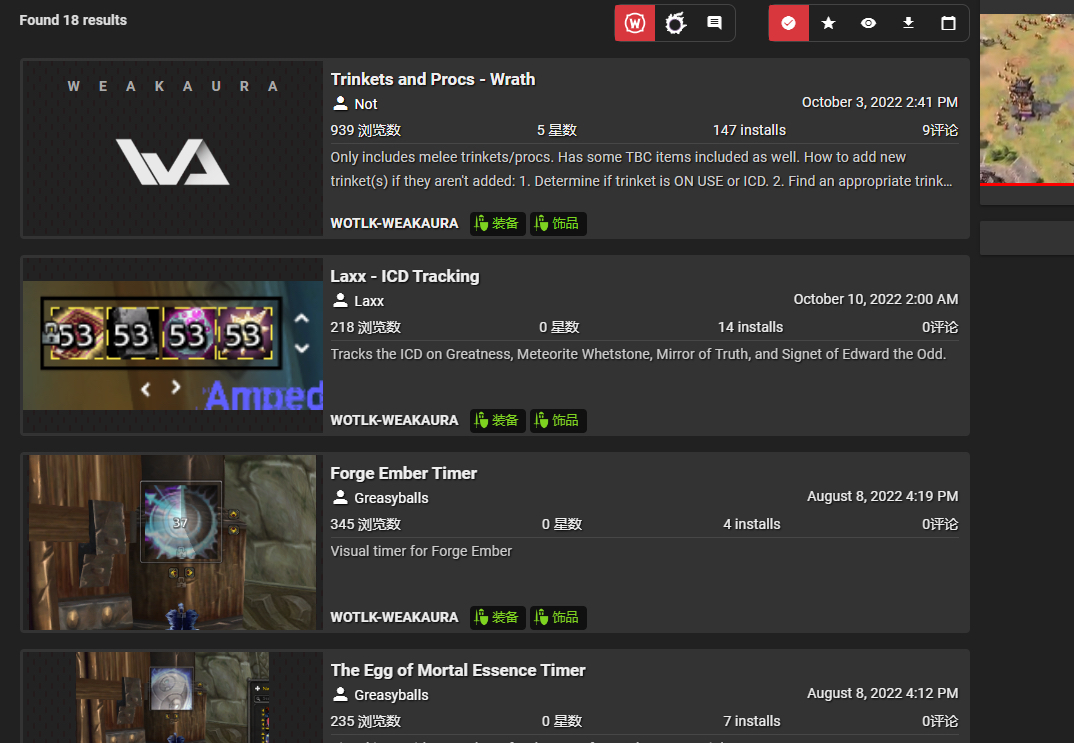View author Laxx profile
Image resolution: width=1074 pixels, height=743 pixels.
coord(368,301)
